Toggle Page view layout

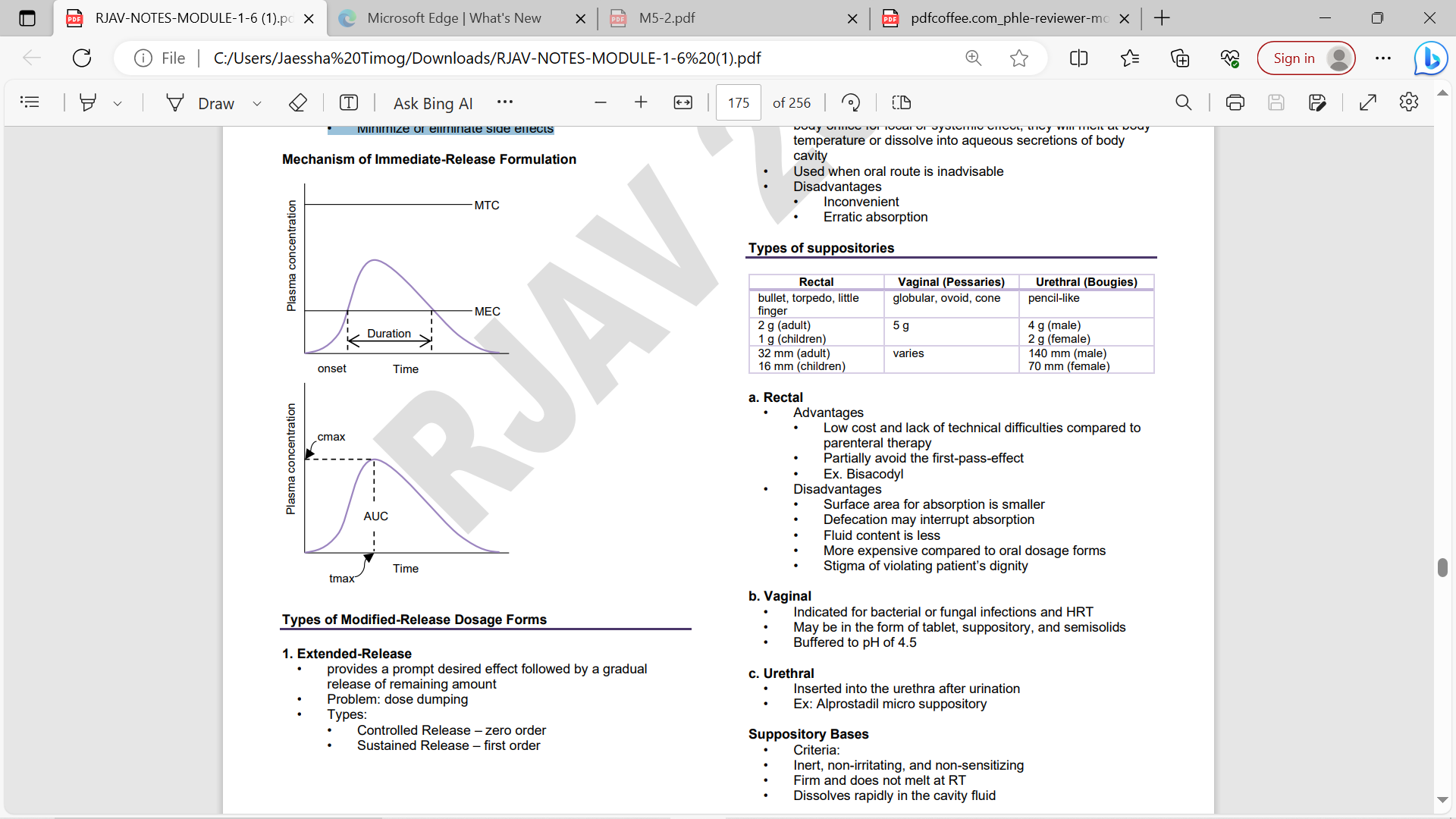click(902, 102)
